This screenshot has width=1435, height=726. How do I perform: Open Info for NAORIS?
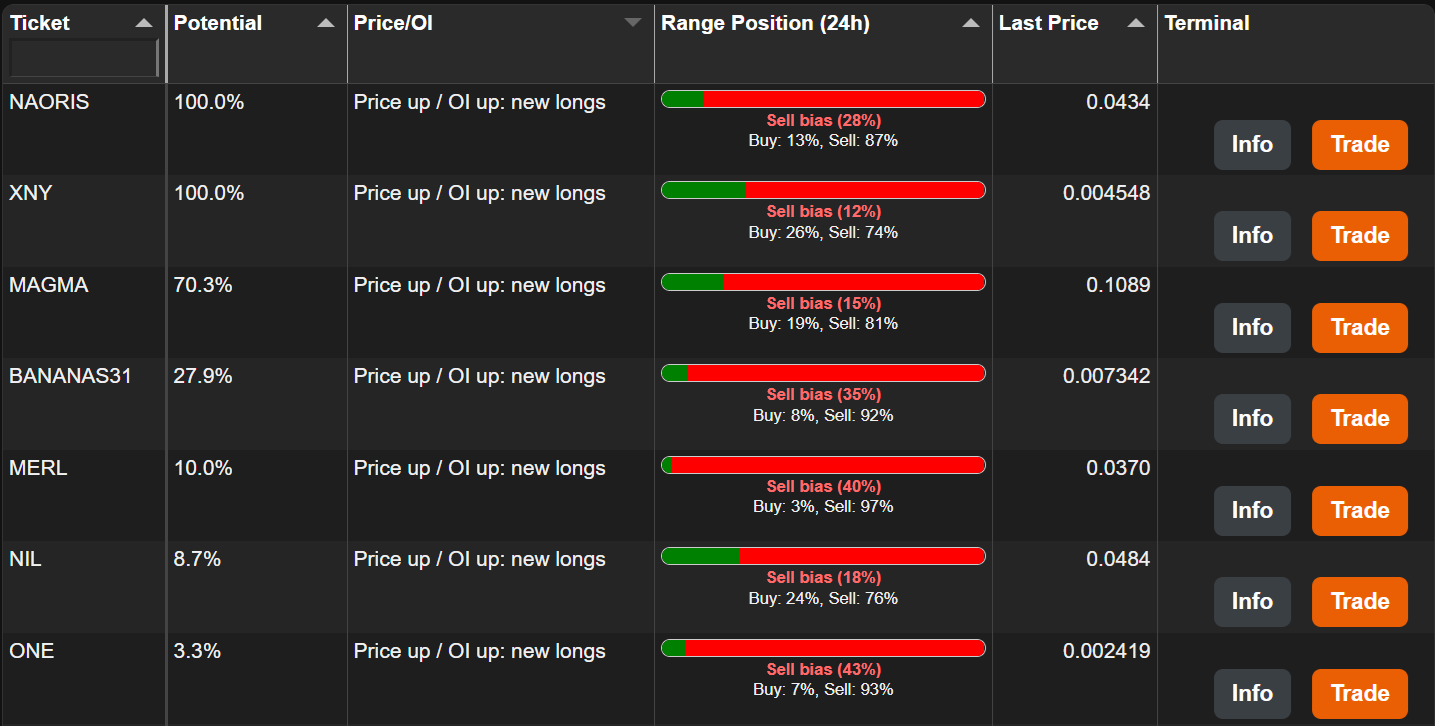pos(1252,145)
